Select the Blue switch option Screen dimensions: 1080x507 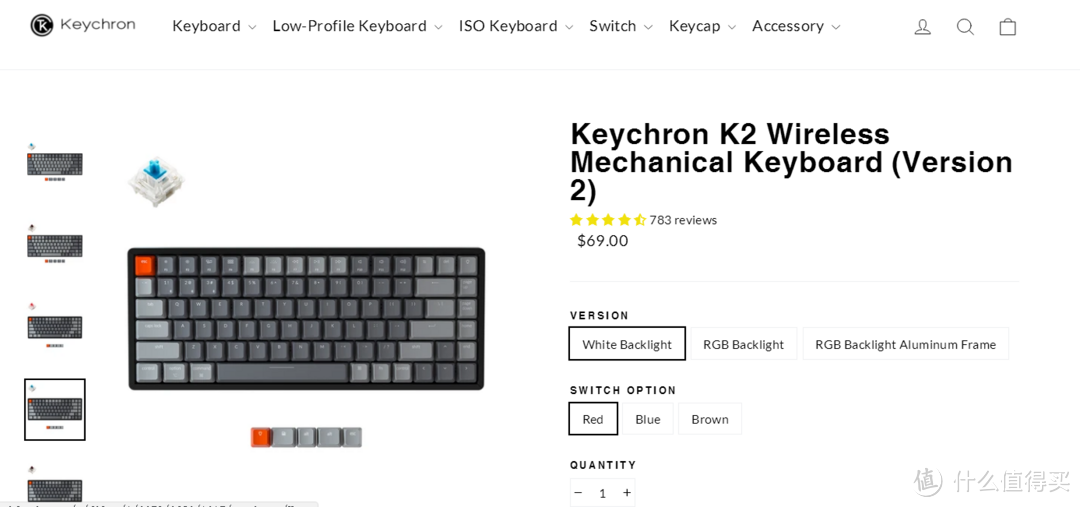[647, 419]
